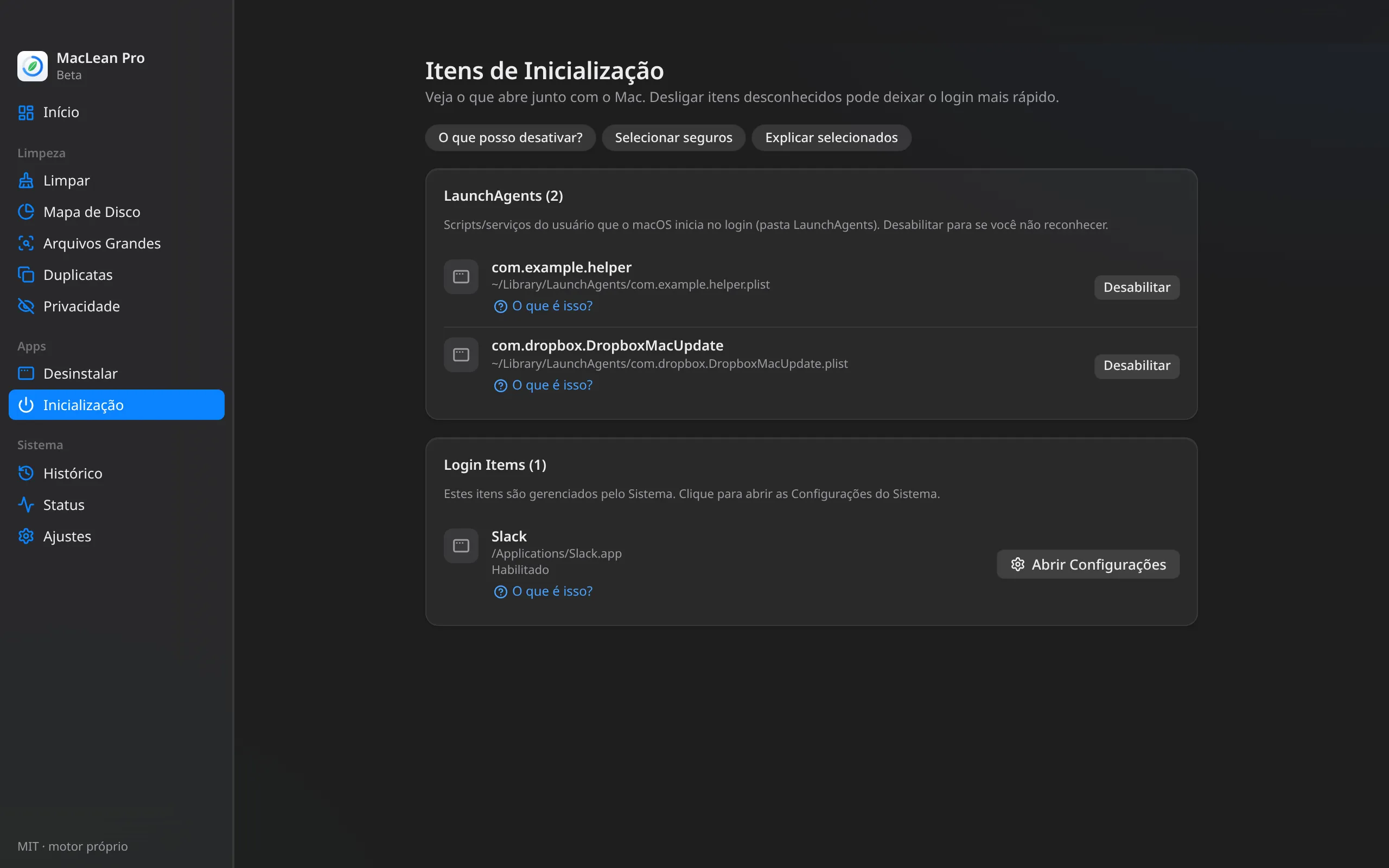Click 'O que posso desativar?' chip

(510, 138)
